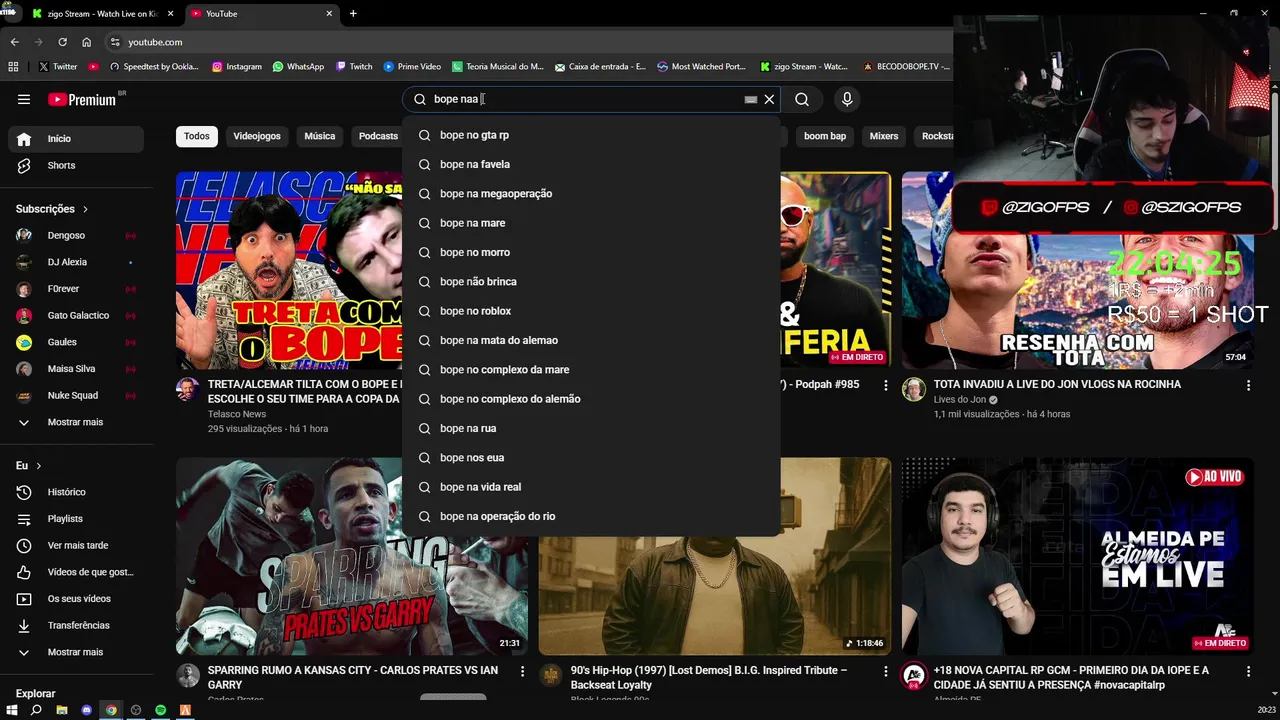Open the Twitch bookmark
Image resolution: width=1280 pixels, height=720 pixels.
tap(354, 67)
